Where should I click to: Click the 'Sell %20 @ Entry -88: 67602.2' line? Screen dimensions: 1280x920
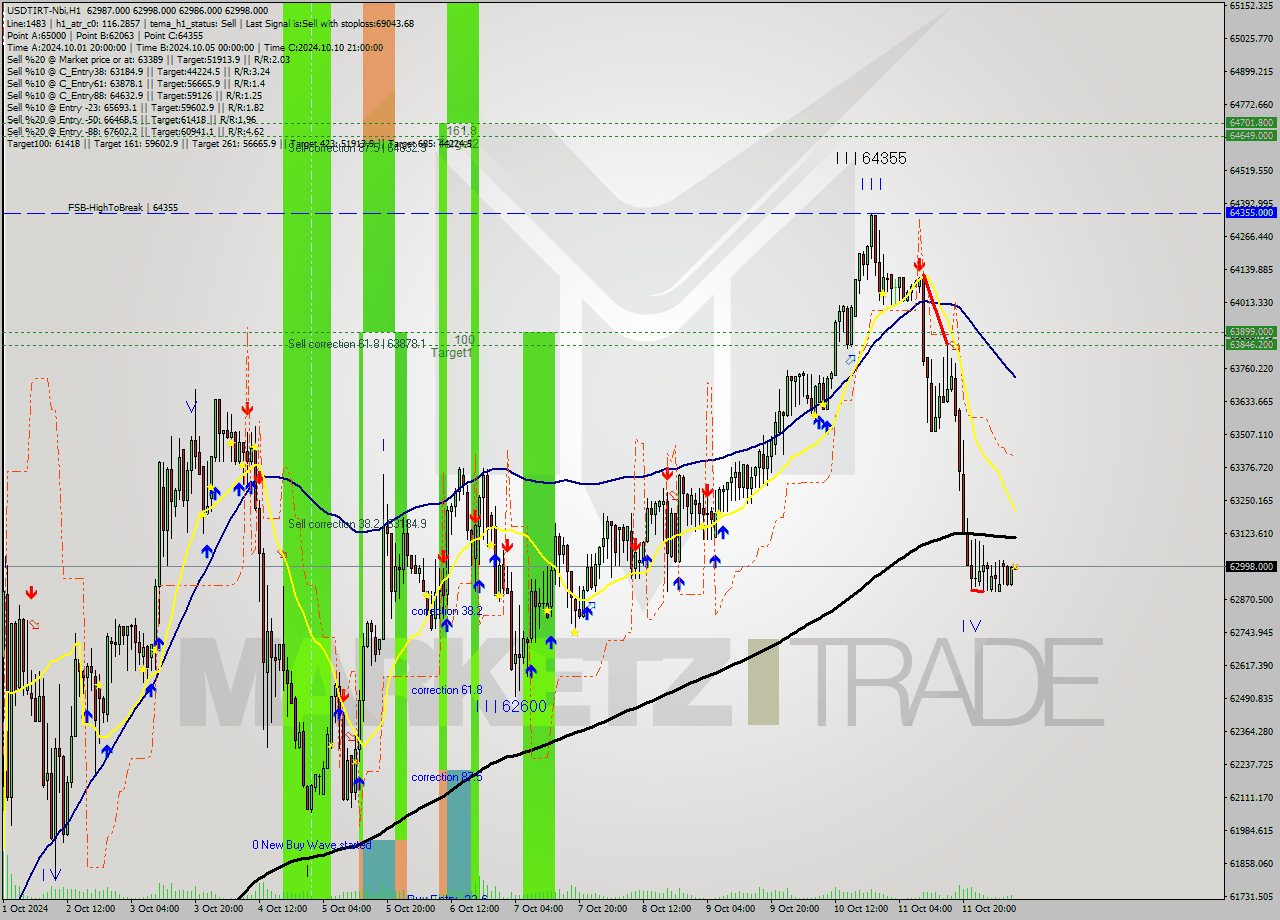(x=135, y=131)
